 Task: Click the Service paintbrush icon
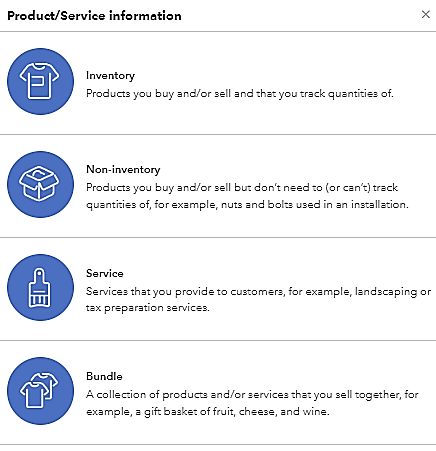coord(40,287)
